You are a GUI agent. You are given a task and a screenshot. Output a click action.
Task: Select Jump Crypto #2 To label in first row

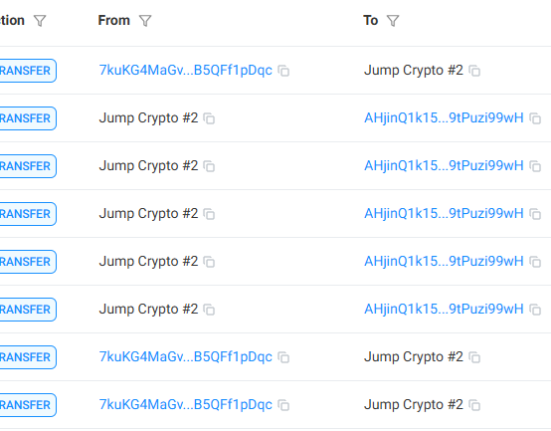coord(414,70)
